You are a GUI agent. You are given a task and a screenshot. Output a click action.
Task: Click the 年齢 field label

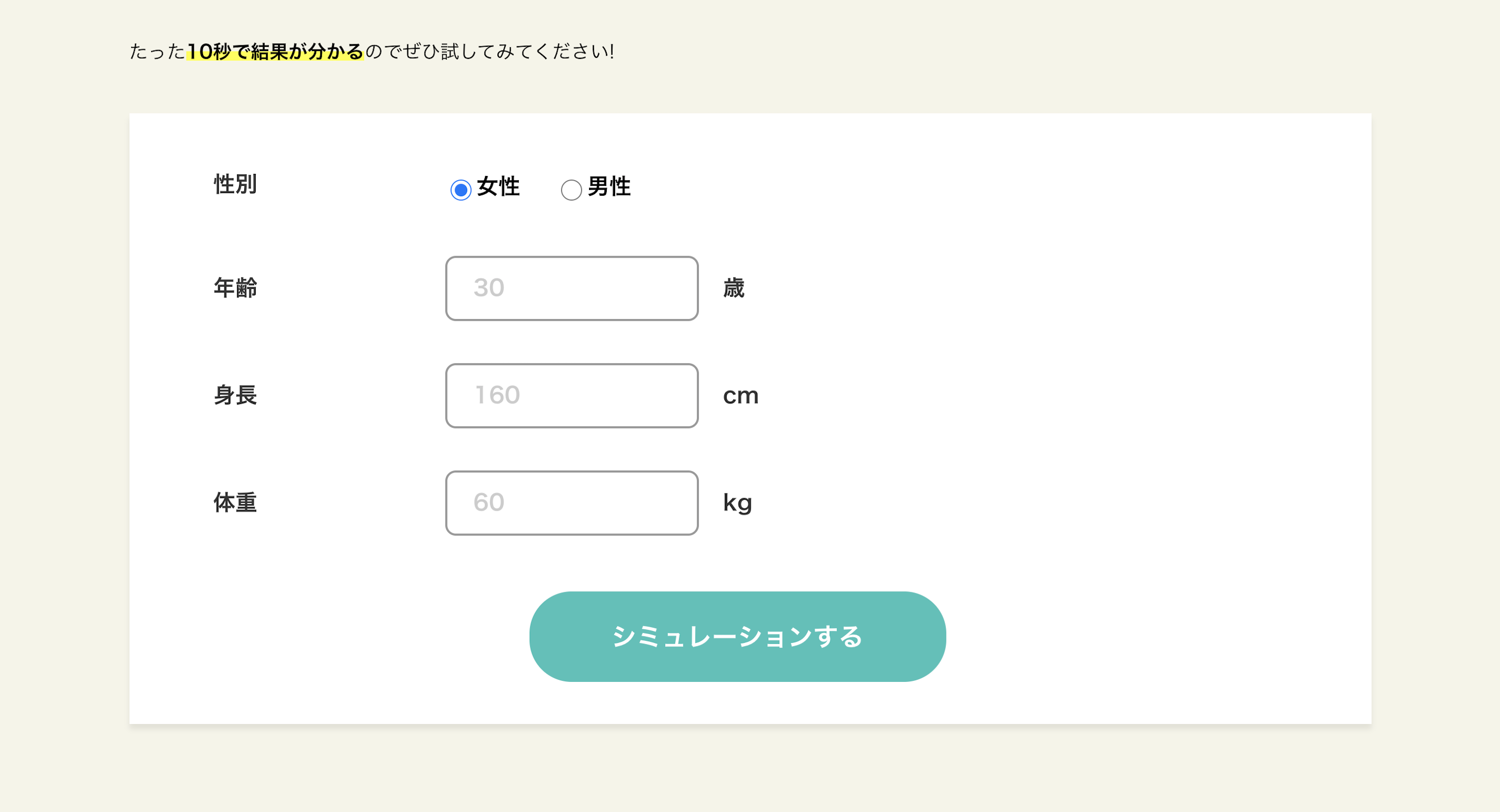click(x=235, y=287)
